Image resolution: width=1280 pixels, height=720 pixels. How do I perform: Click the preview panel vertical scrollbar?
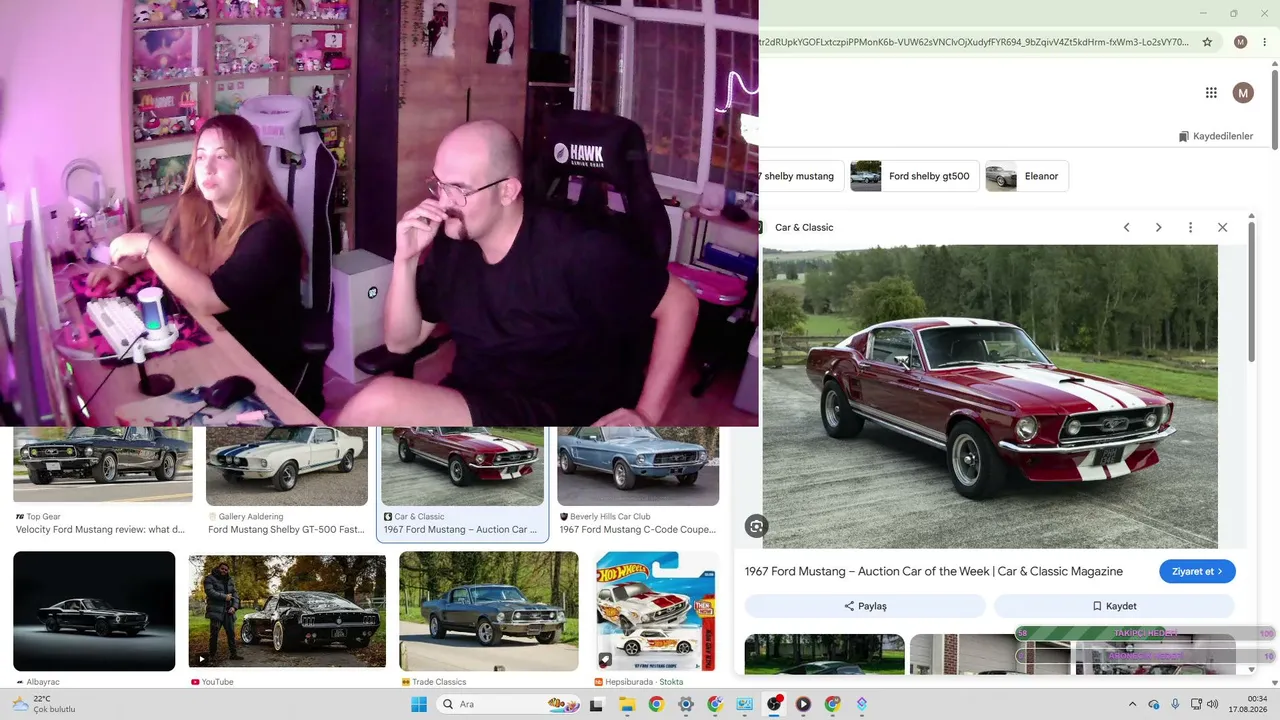(1251, 292)
